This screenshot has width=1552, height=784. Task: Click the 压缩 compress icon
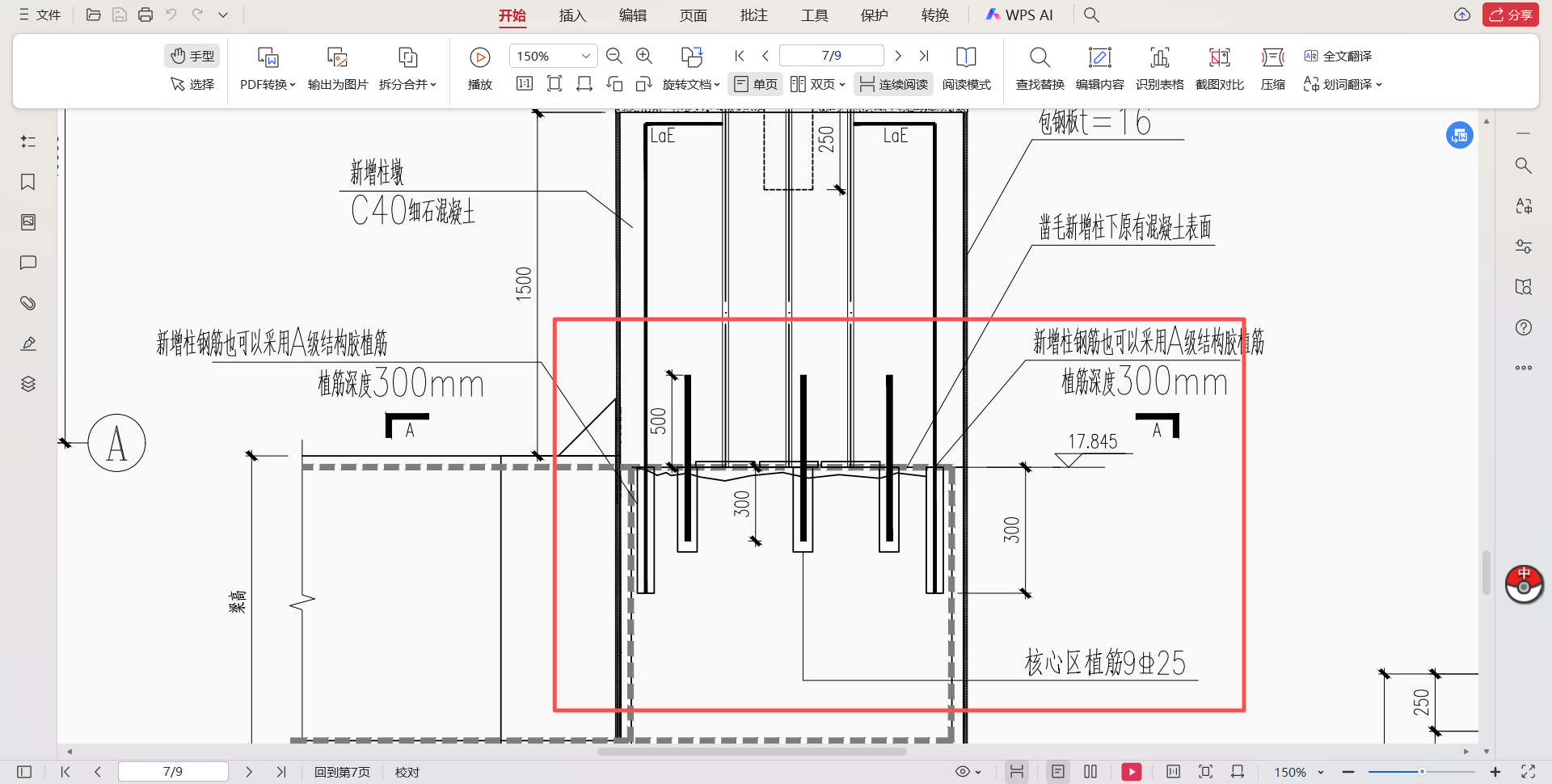click(x=1272, y=58)
